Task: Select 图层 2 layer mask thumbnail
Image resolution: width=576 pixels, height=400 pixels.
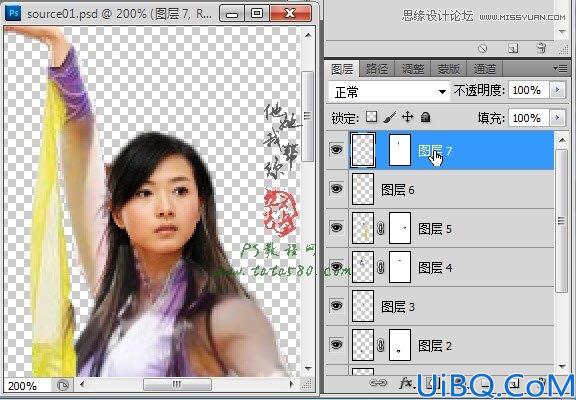Action: click(400, 345)
